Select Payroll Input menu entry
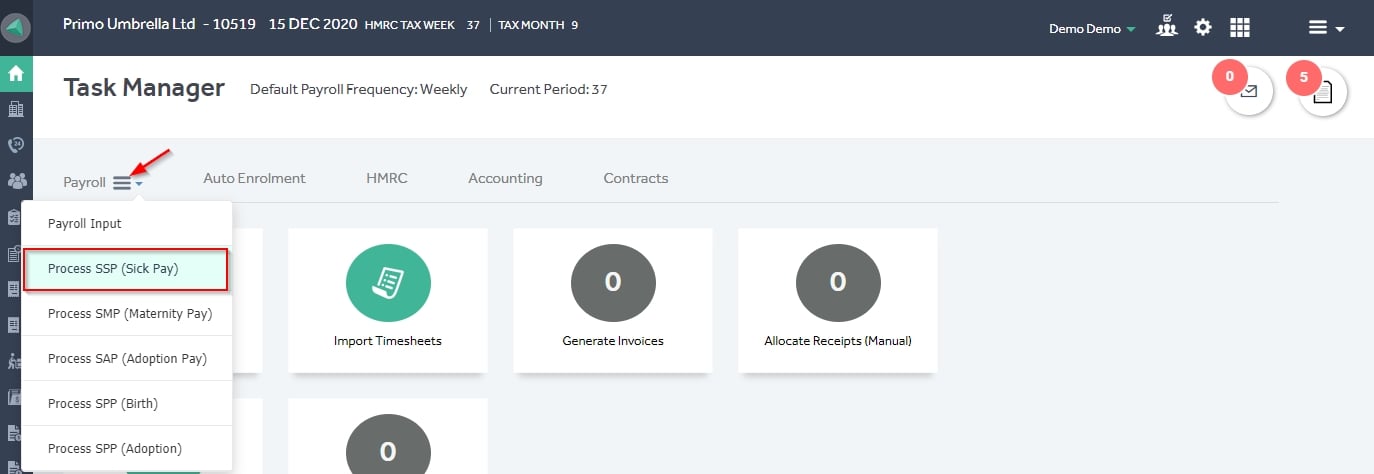The height and width of the screenshot is (474, 1374). (x=127, y=224)
